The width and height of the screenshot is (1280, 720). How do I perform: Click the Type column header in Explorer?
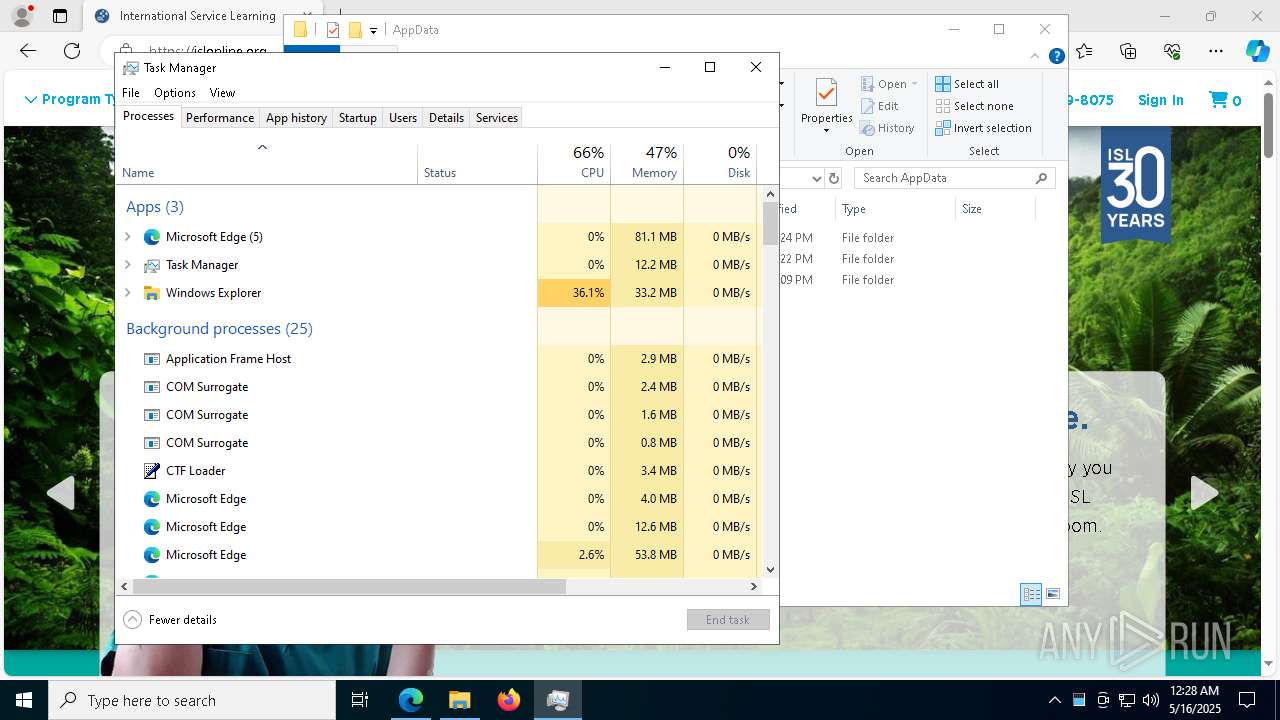(x=895, y=209)
